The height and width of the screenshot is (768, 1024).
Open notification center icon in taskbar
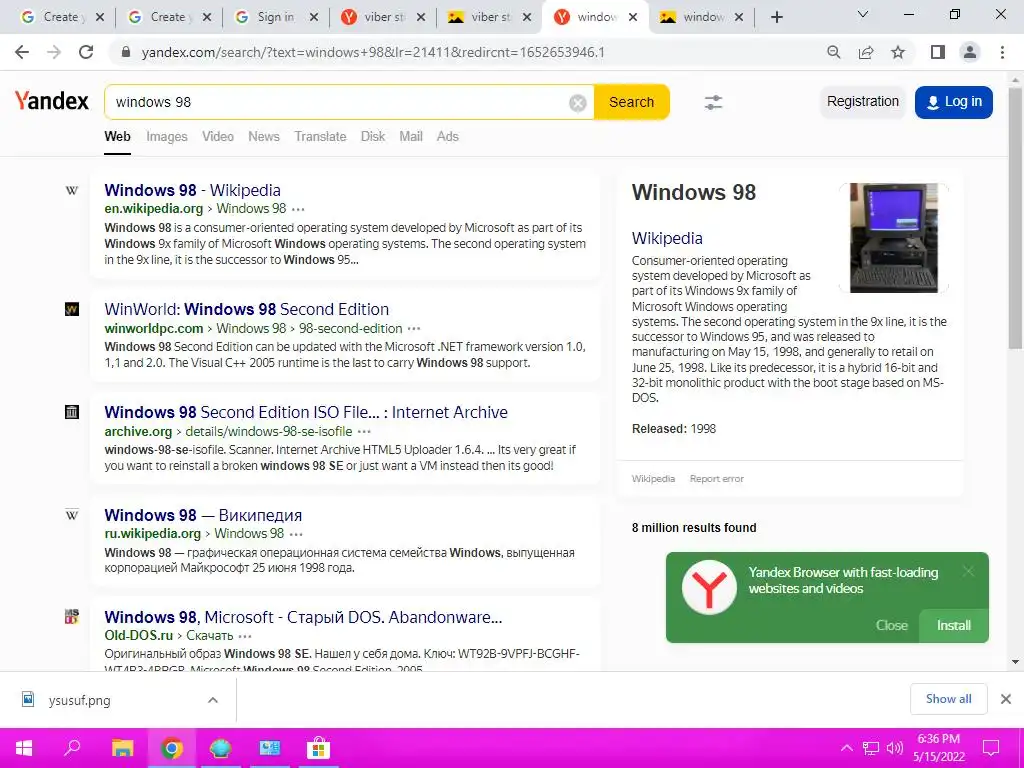(991, 748)
